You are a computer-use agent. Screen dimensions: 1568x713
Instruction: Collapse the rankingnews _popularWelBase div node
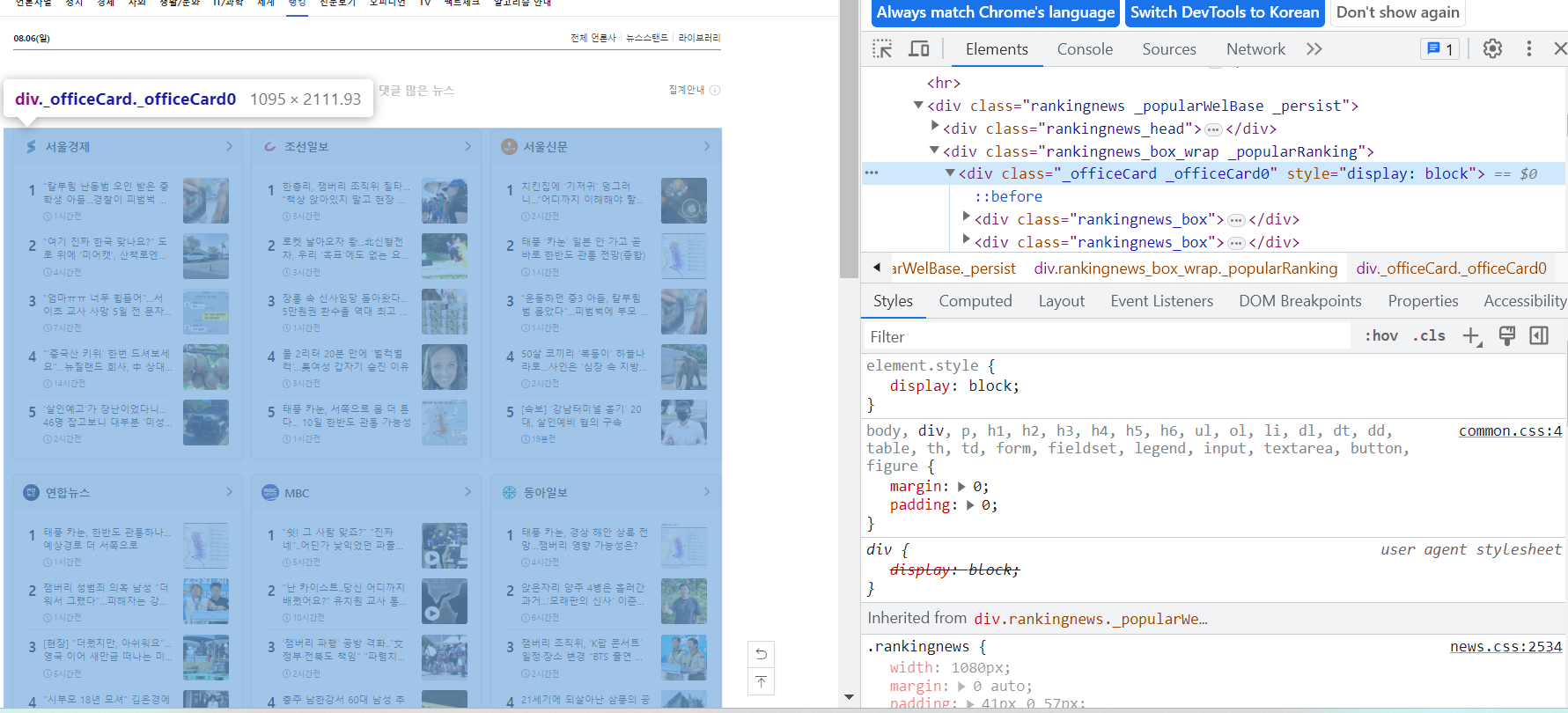click(x=918, y=105)
